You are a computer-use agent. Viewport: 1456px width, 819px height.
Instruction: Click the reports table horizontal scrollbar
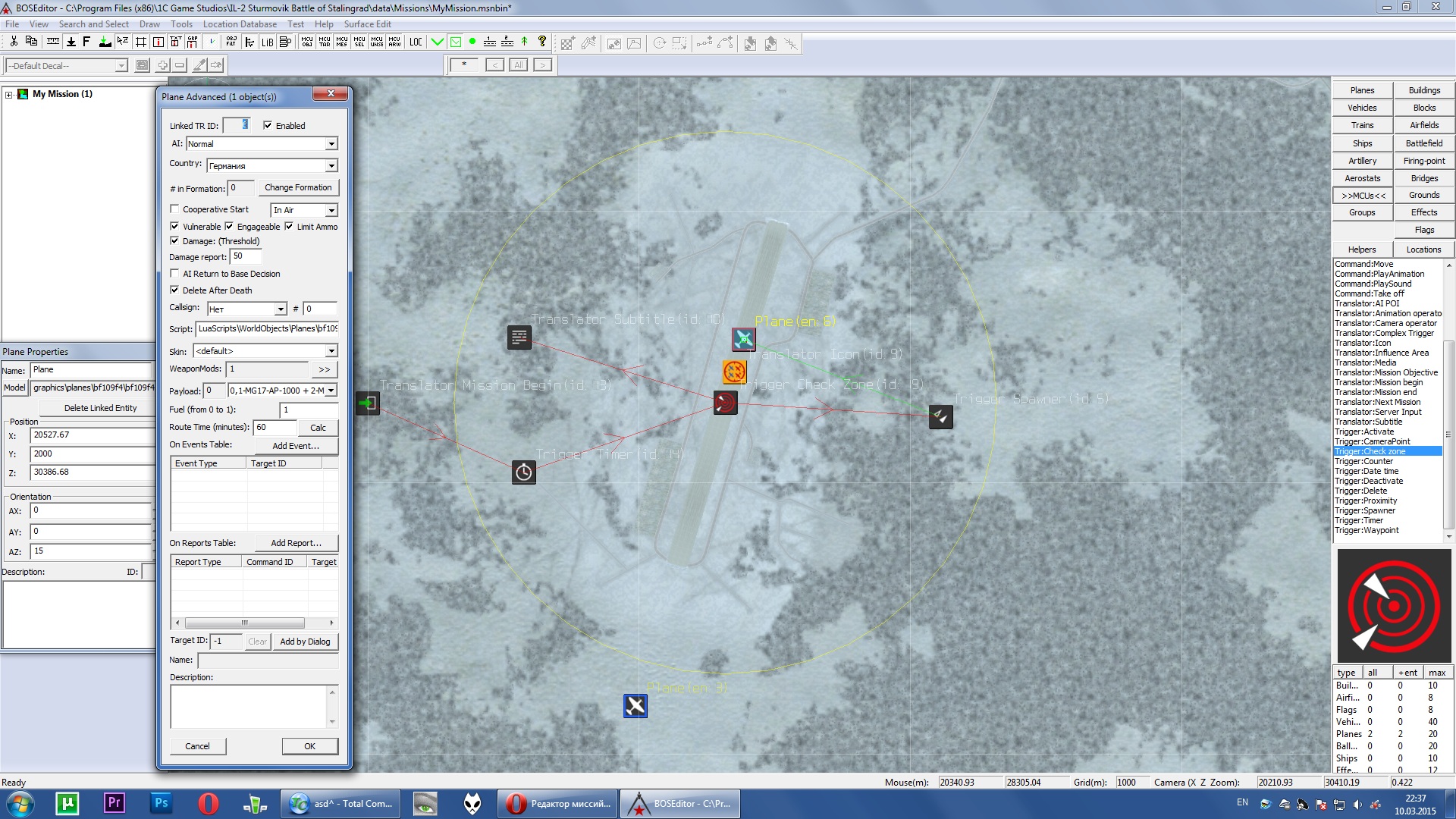[x=244, y=623]
